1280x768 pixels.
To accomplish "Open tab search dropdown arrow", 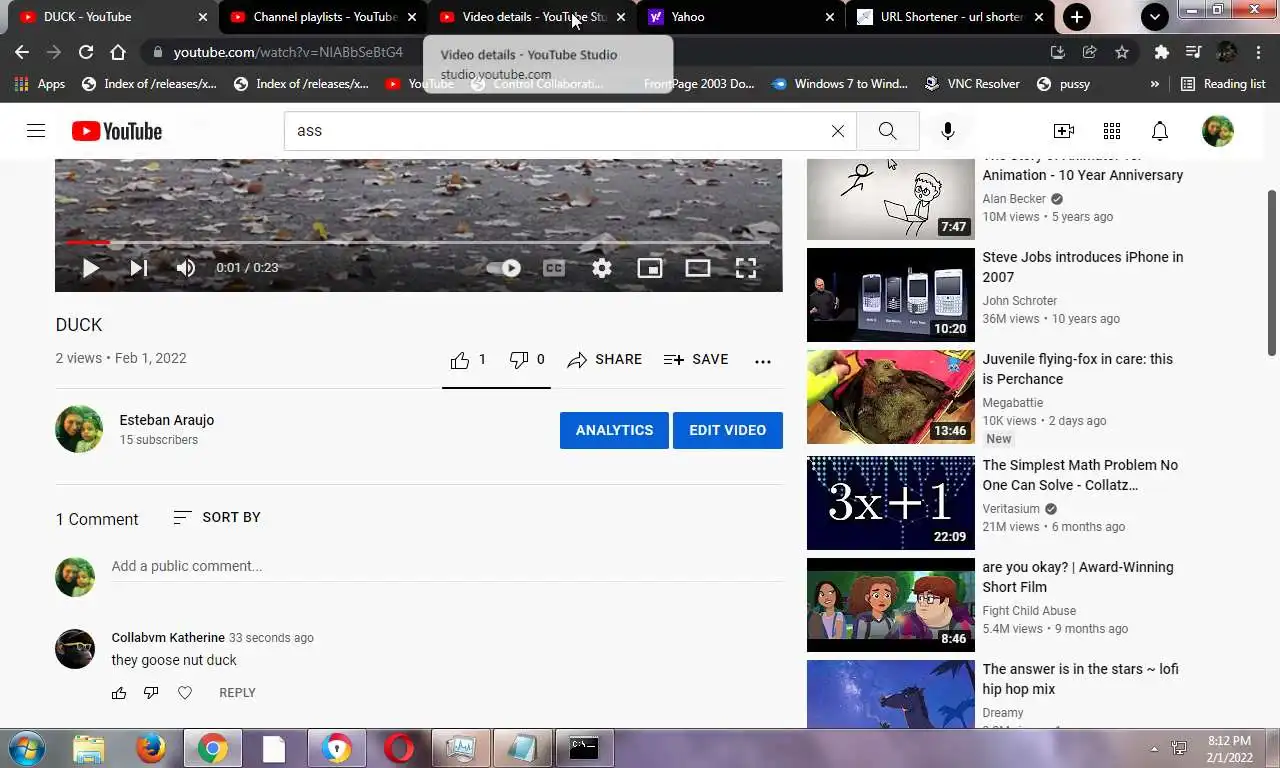I will coord(1155,17).
